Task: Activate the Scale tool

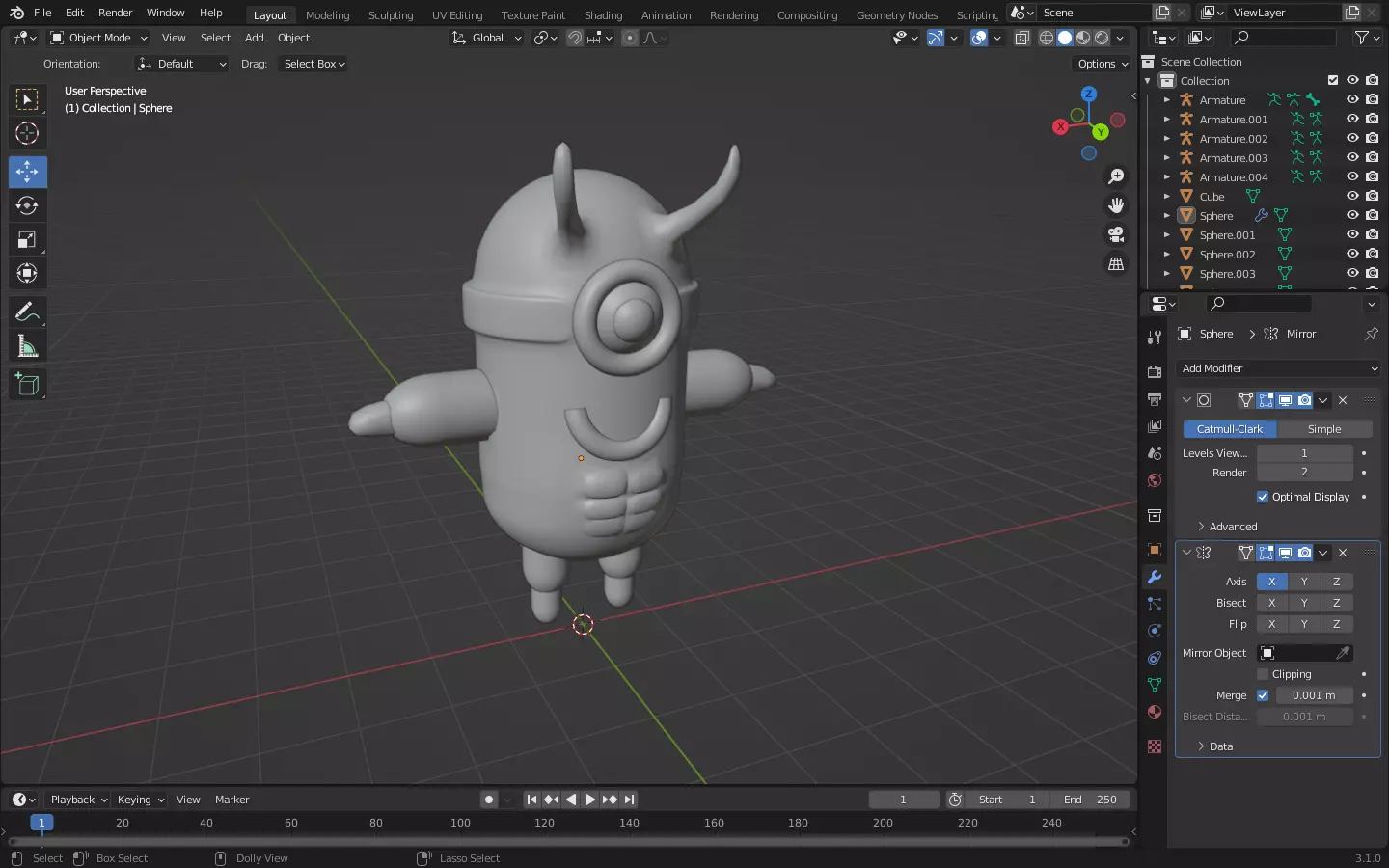Action: [x=27, y=239]
